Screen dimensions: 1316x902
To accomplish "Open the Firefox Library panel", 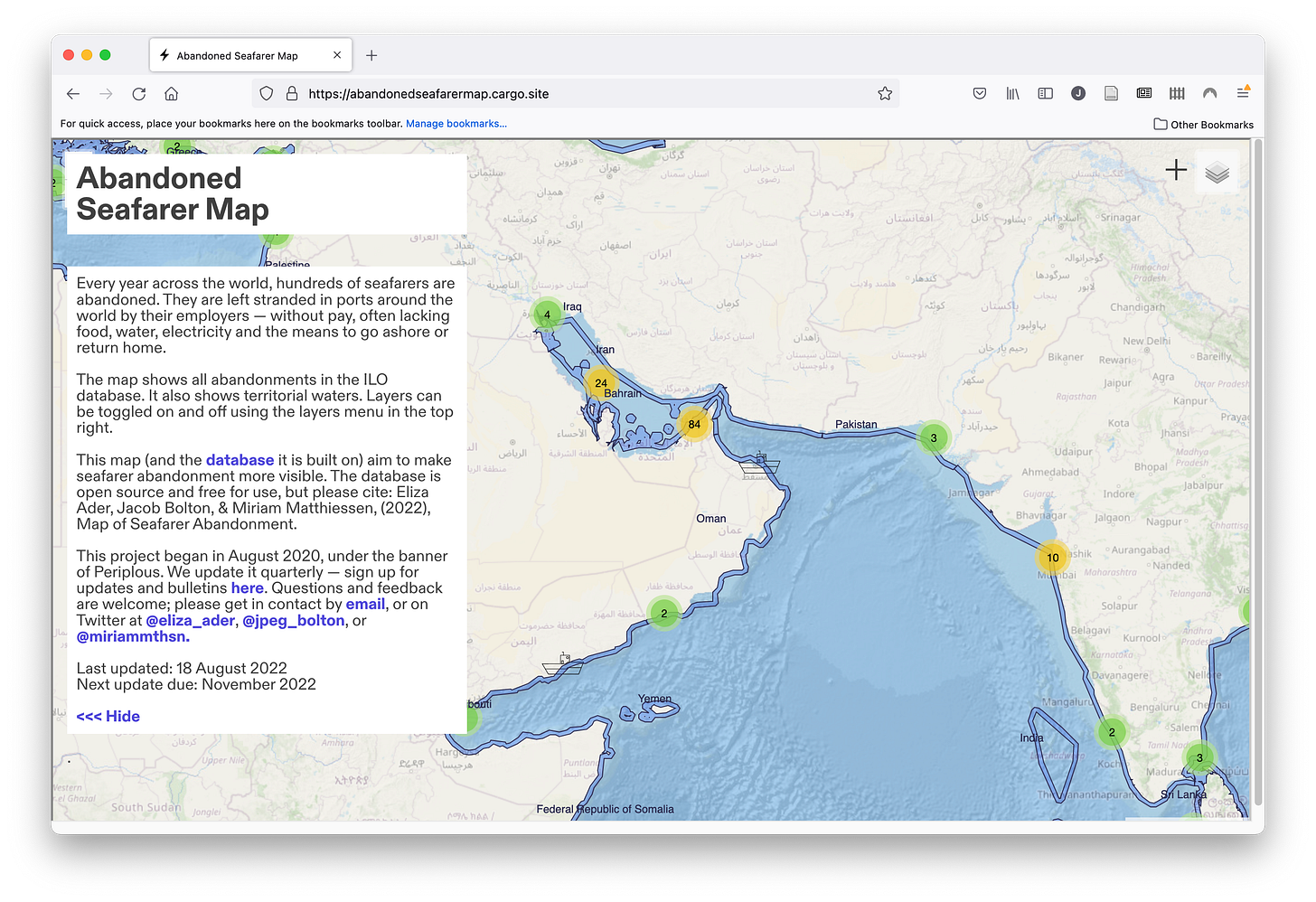I will [1012, 93].
